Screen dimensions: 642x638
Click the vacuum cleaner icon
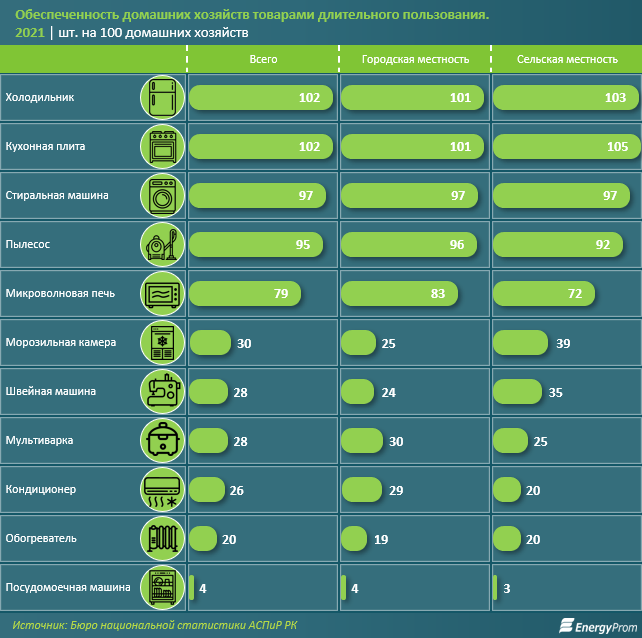[x=162, y=245]
